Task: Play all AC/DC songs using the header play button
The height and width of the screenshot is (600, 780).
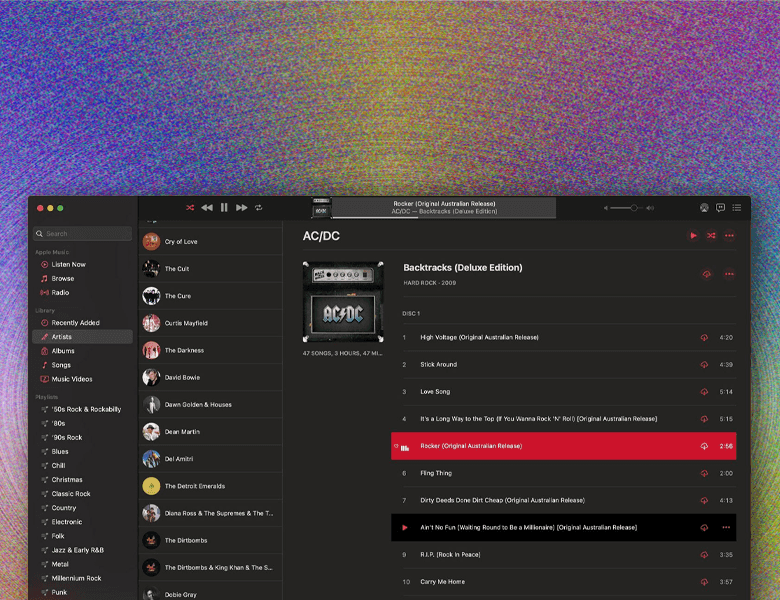Action: point(693,236)
